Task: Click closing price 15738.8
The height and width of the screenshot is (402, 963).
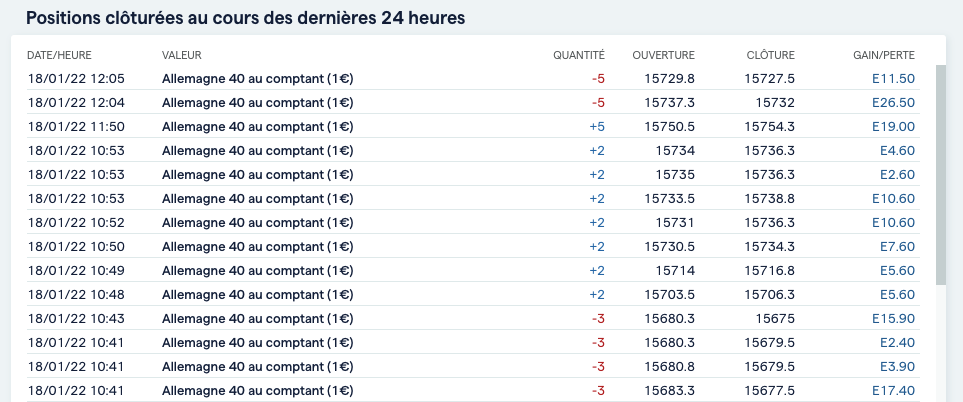Action: 770,198
